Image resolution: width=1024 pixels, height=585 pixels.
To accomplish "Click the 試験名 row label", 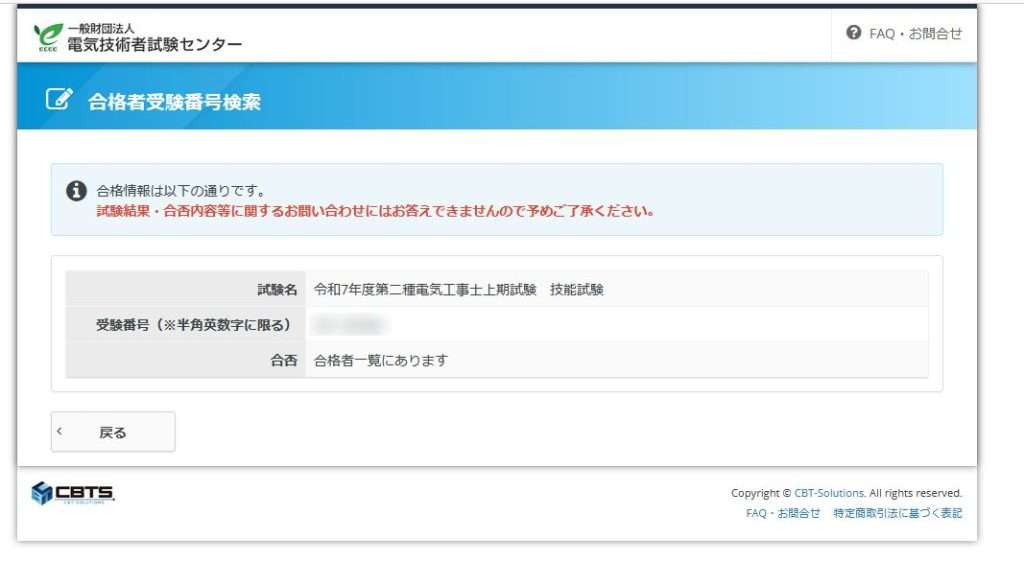I will pos(277,290).
